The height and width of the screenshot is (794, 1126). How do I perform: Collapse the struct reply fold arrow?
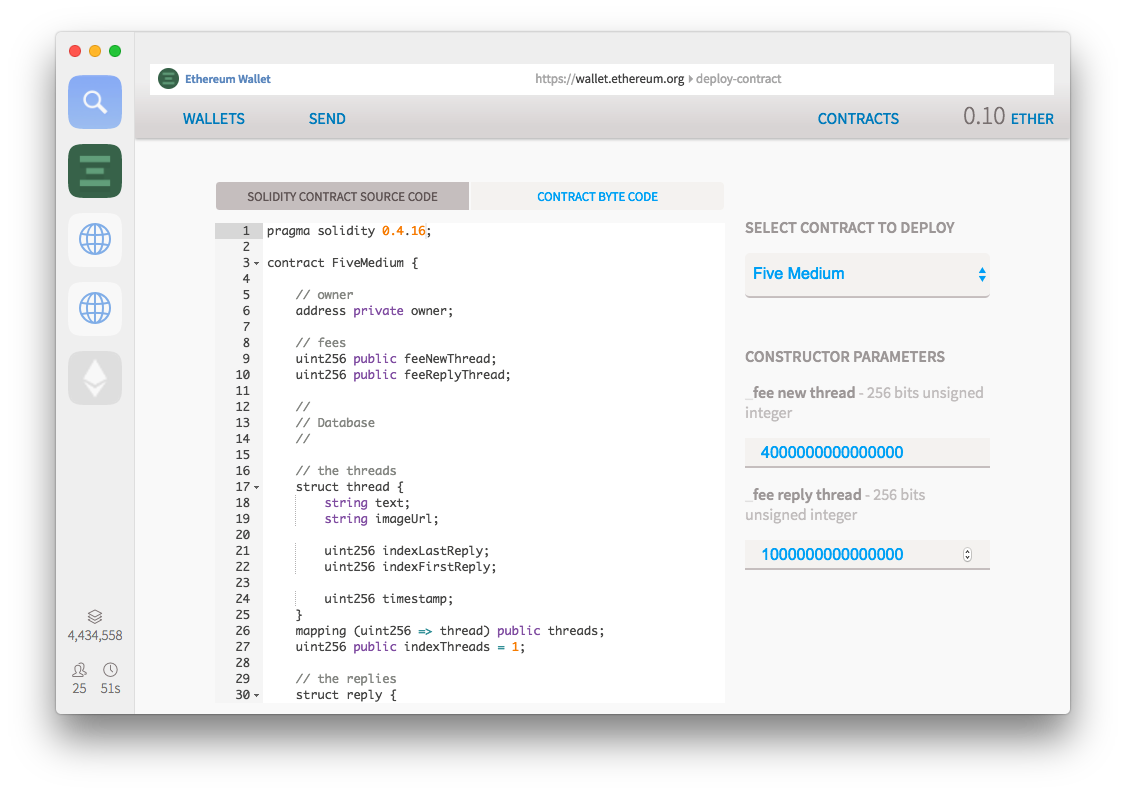click(257, 695)
